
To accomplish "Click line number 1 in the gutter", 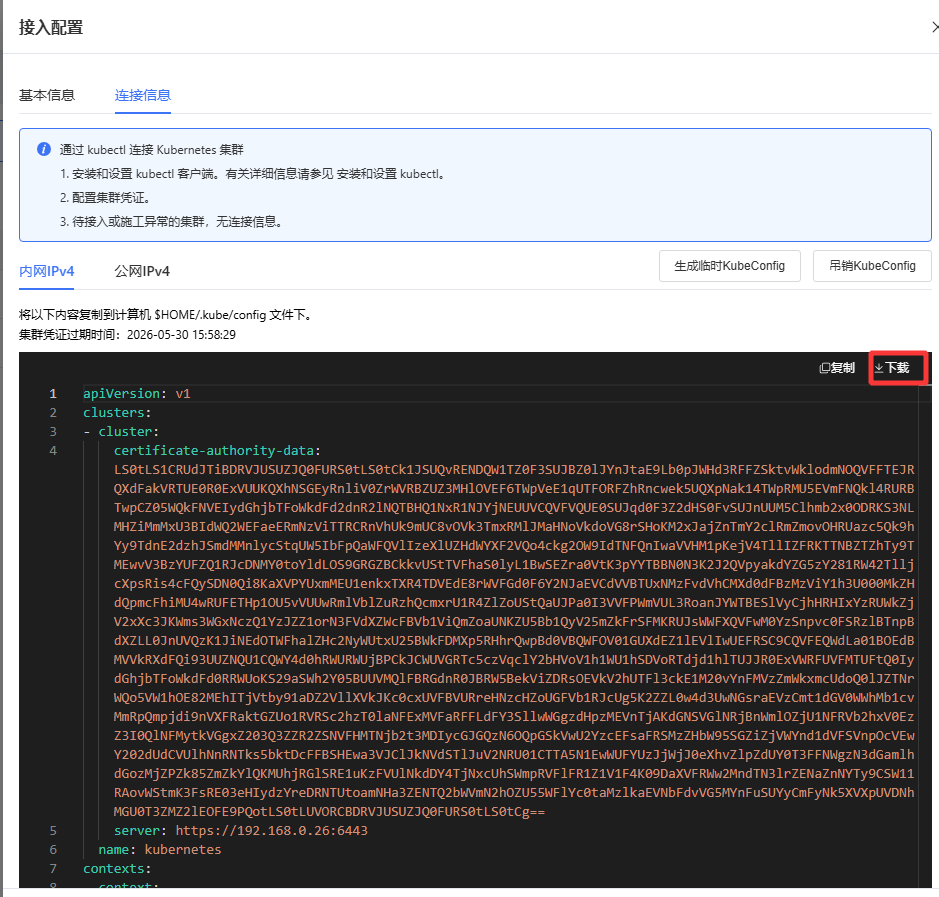I will tap(53, 393).
